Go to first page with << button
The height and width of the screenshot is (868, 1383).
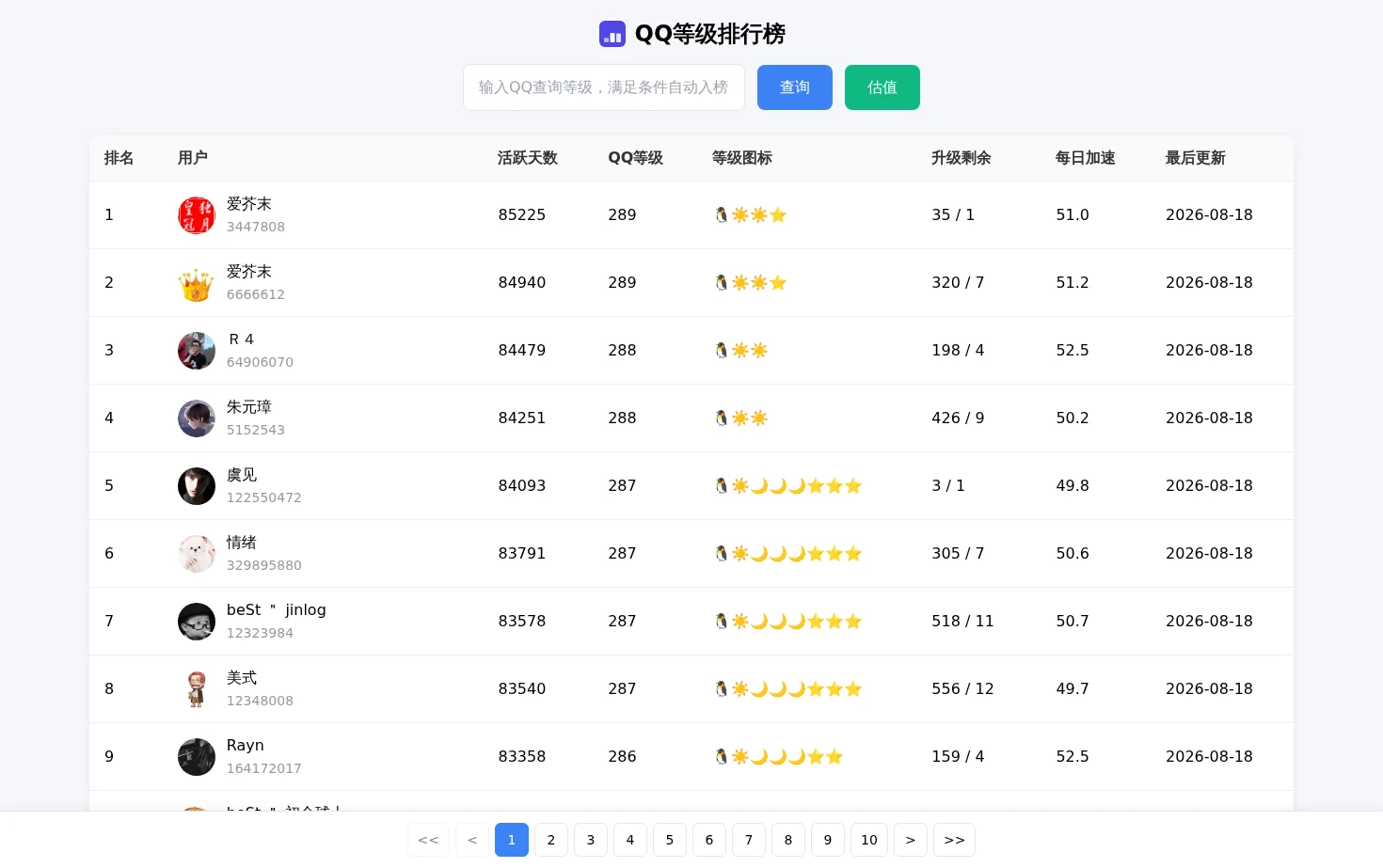[x=428, y=840]
